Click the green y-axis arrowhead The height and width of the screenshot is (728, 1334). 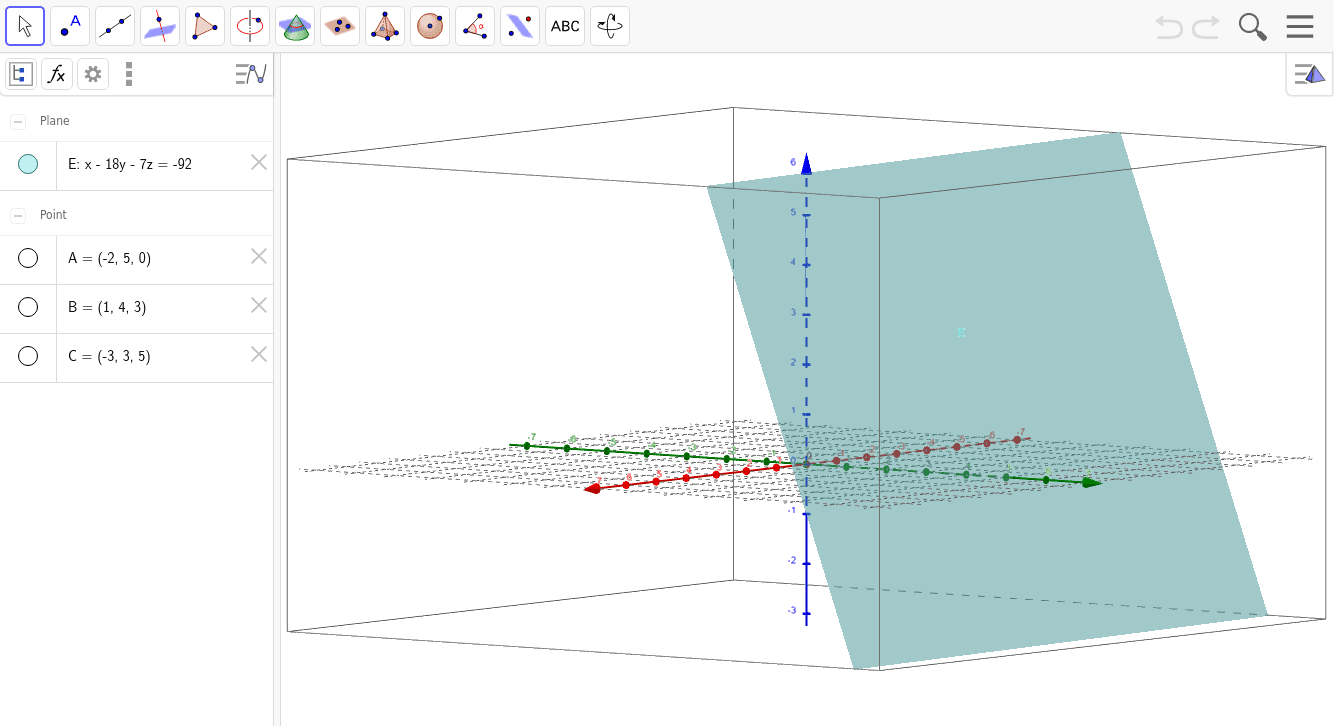click(1091, 483)
